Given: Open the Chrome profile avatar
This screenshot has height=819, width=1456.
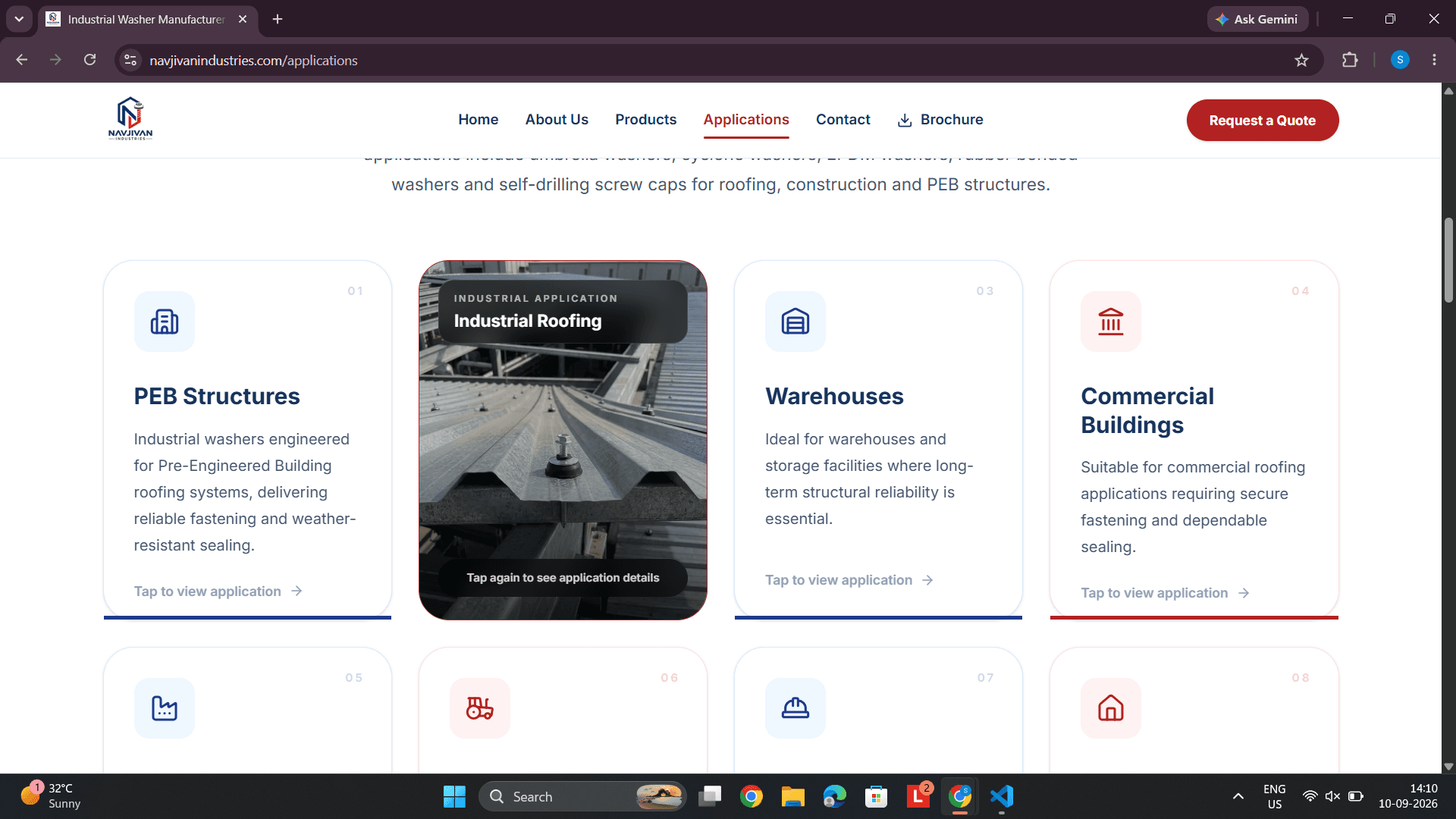Looking at the screenshot, I should [x=1400, y=60].
